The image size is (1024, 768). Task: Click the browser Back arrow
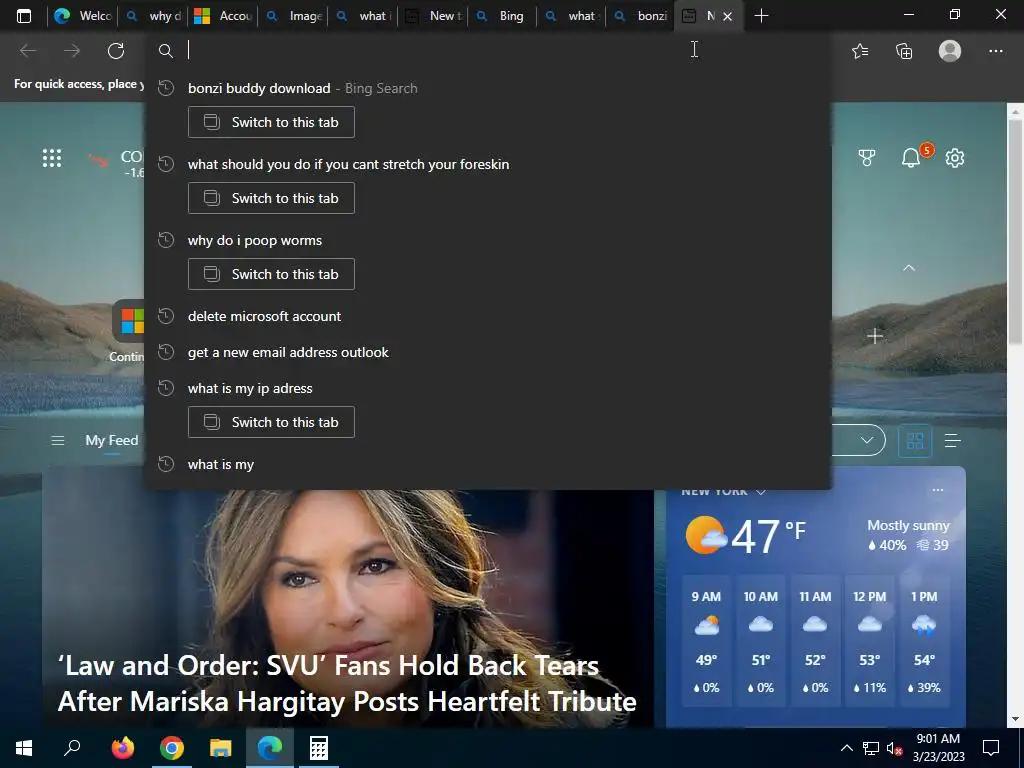coord(28,50)
